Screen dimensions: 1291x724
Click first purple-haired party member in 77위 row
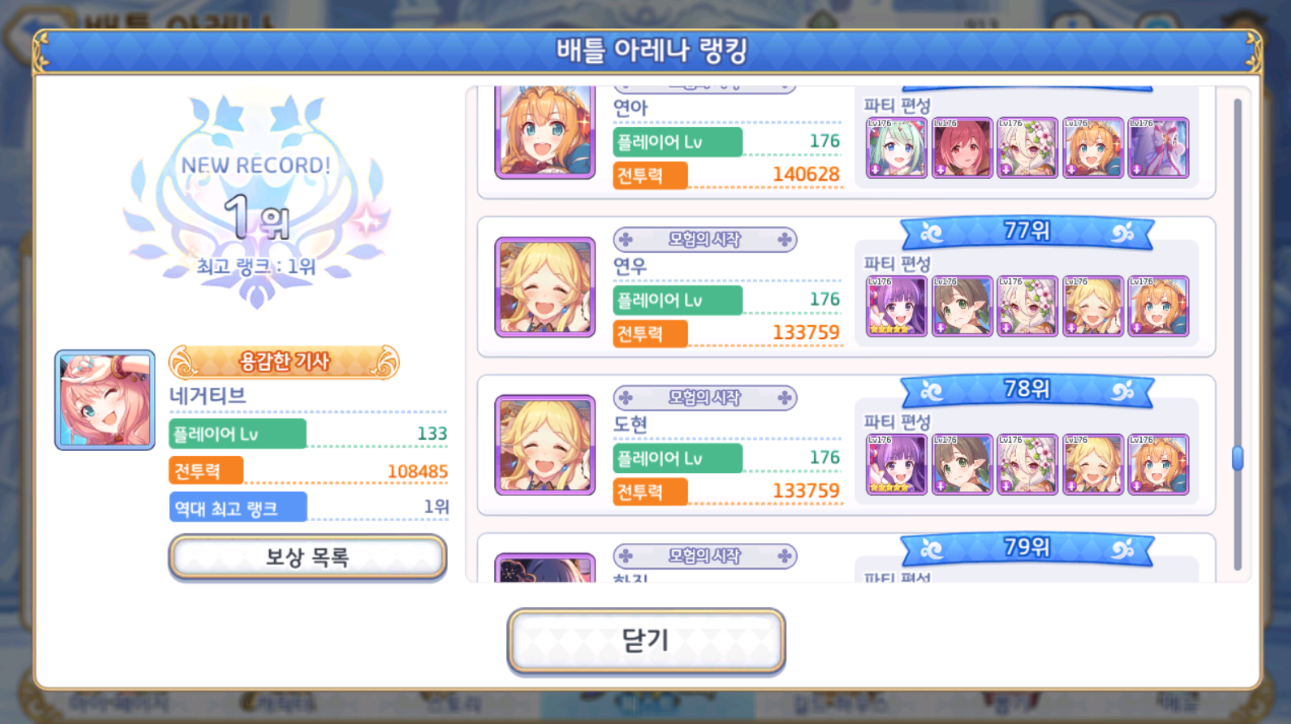tap(896, 306)
